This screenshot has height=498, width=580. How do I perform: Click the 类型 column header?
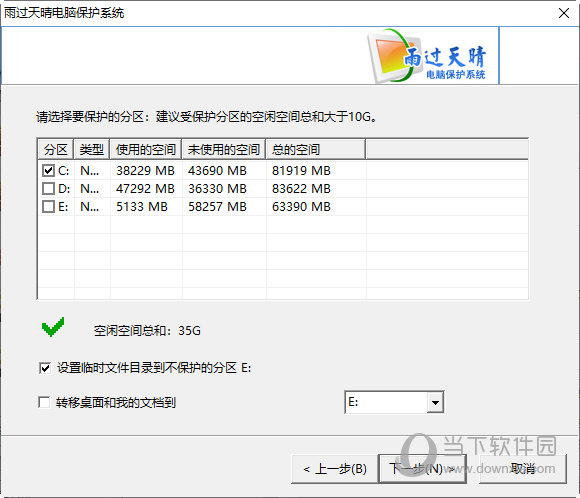point(91,149)
